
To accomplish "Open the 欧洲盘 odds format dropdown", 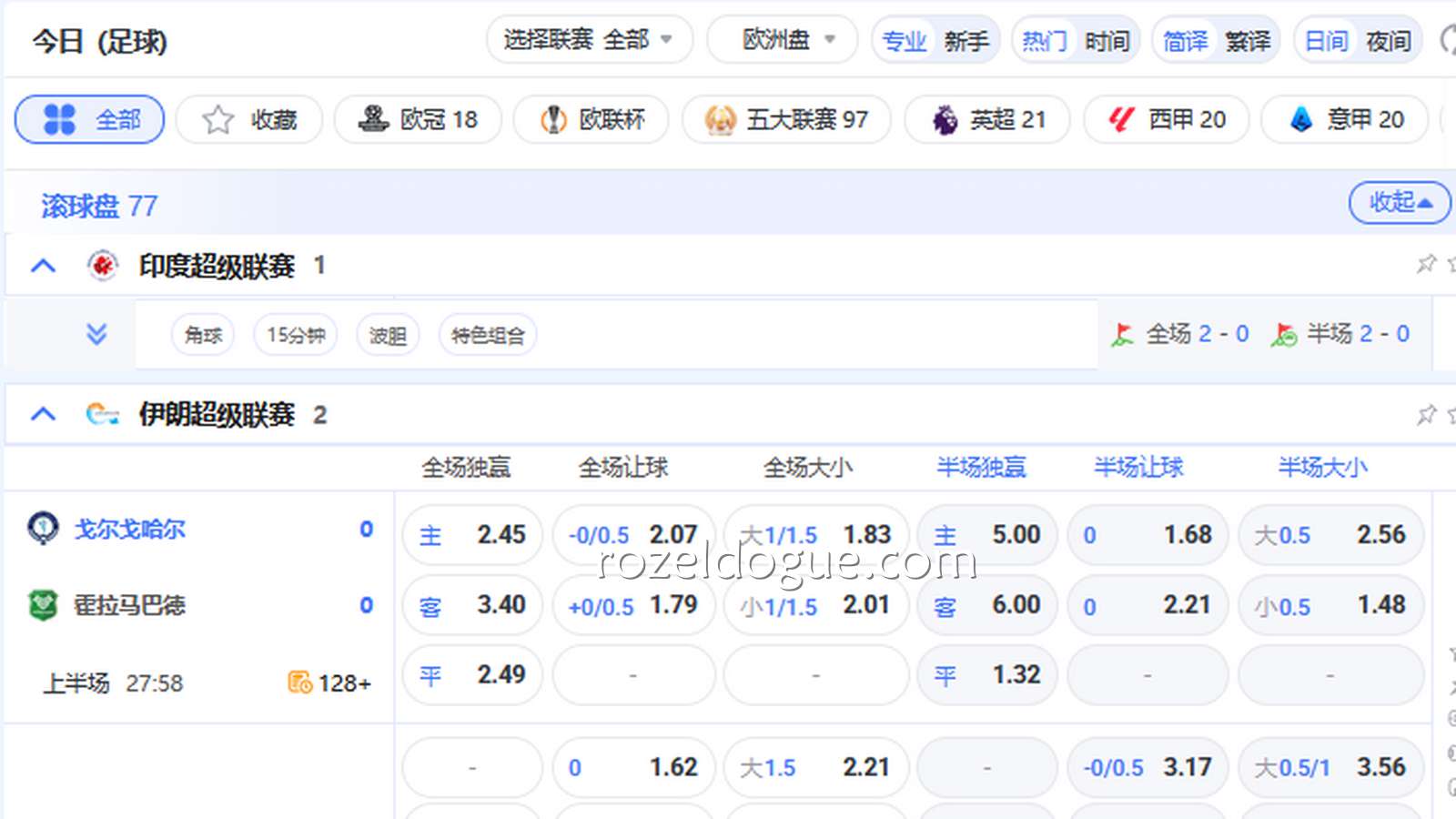I will click(x=783, y=40).
